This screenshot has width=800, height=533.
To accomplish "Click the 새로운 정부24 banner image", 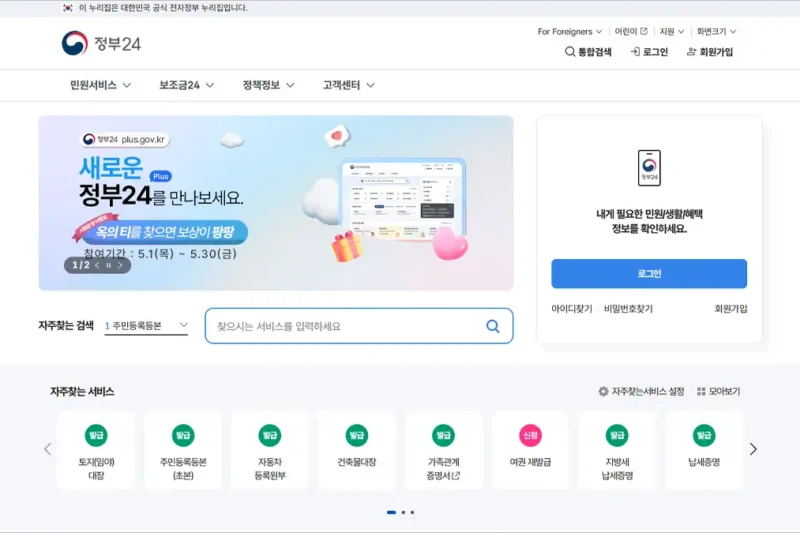I will click(276, 203).
